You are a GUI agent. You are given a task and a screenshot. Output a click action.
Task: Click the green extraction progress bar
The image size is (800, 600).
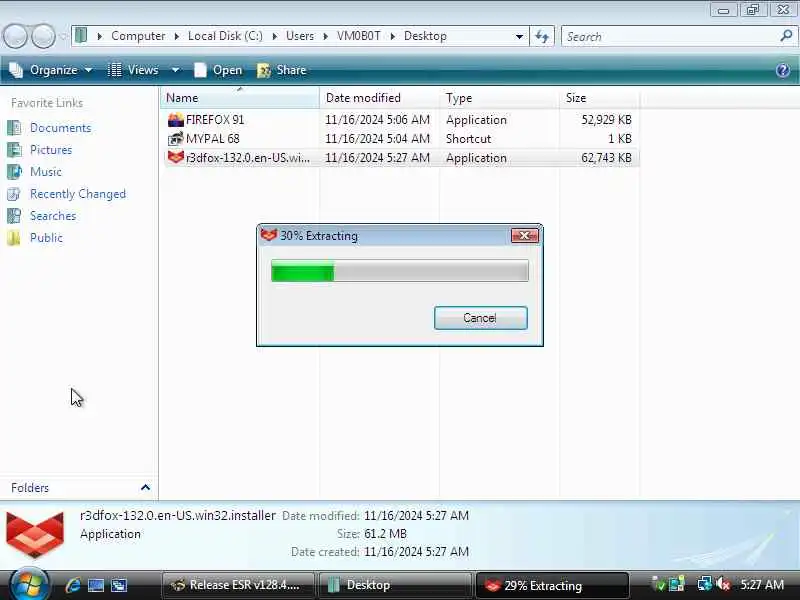400,270
